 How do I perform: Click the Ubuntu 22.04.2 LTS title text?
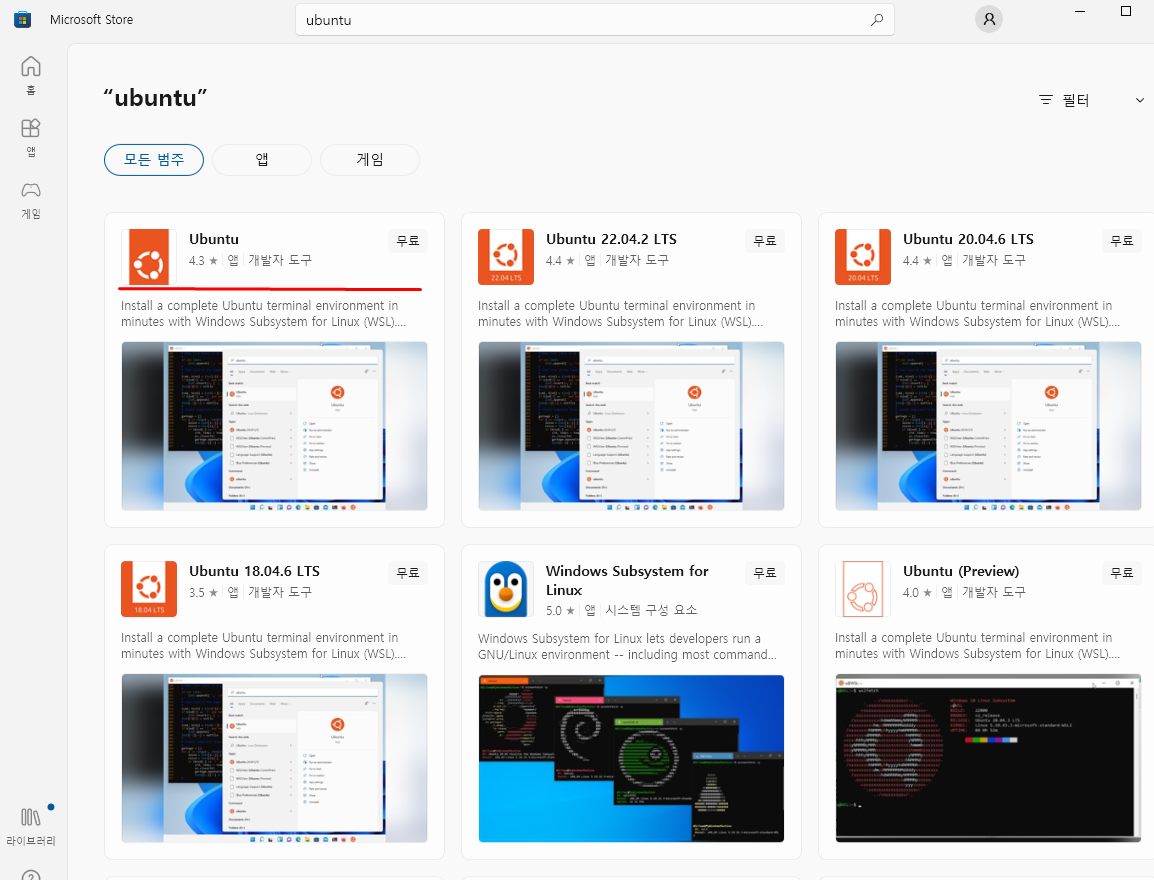(x=611, y=239)
